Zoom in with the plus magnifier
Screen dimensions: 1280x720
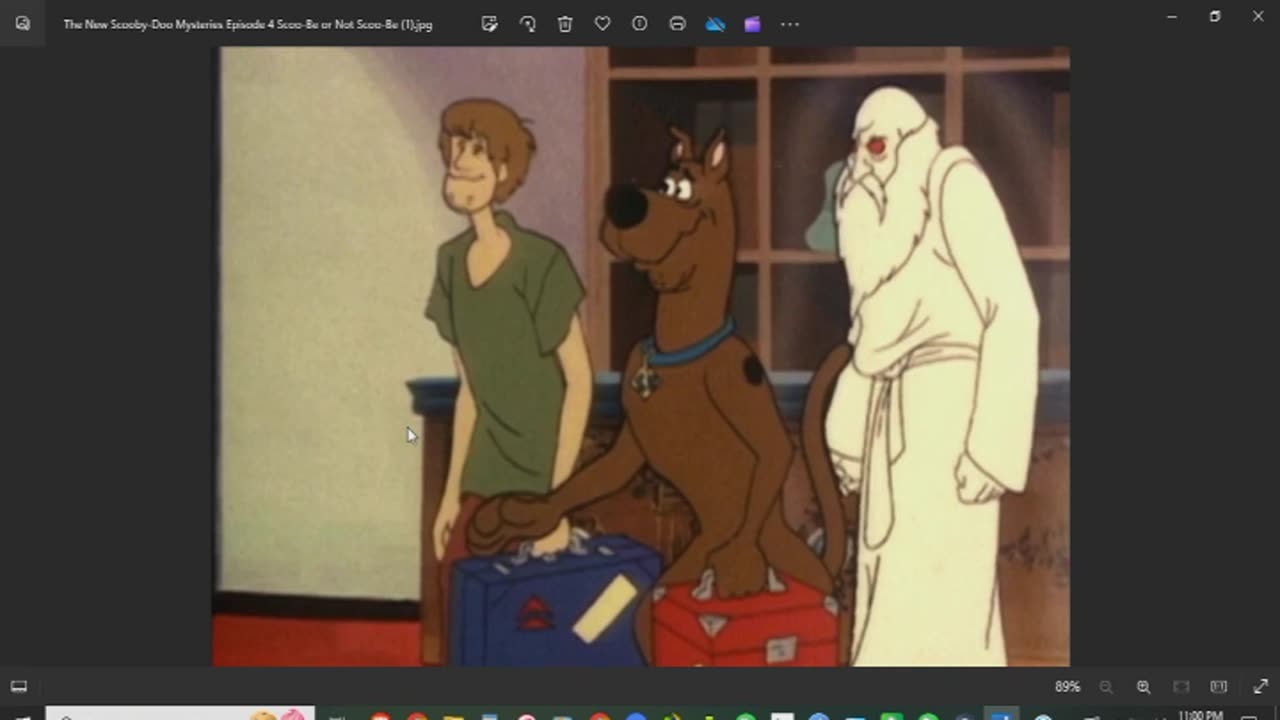[1143, 687]
